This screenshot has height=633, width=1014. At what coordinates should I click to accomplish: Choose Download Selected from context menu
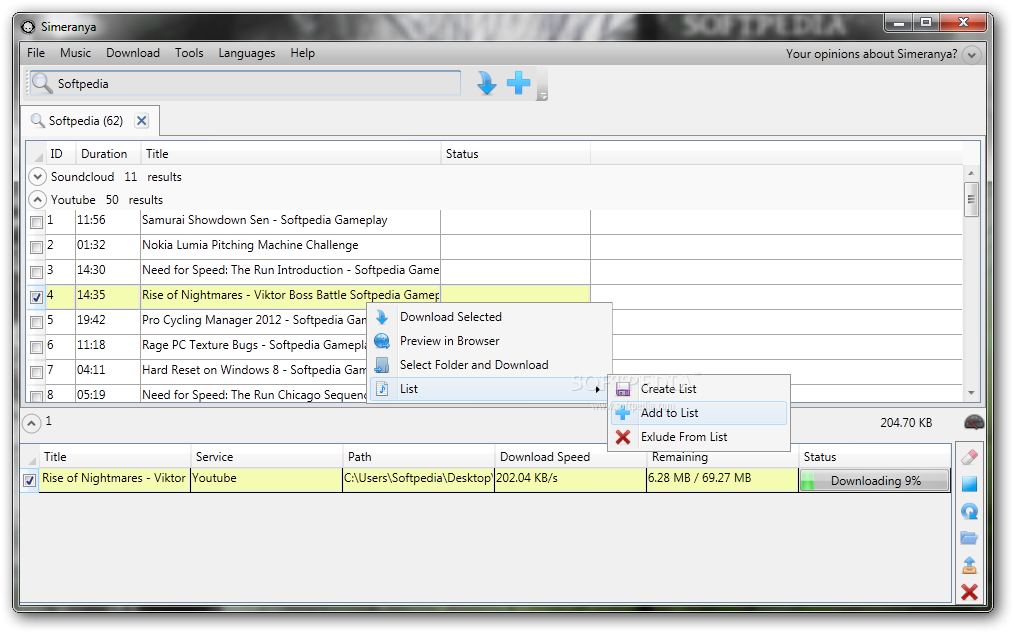pyautogui.click(x=490, y=317)
